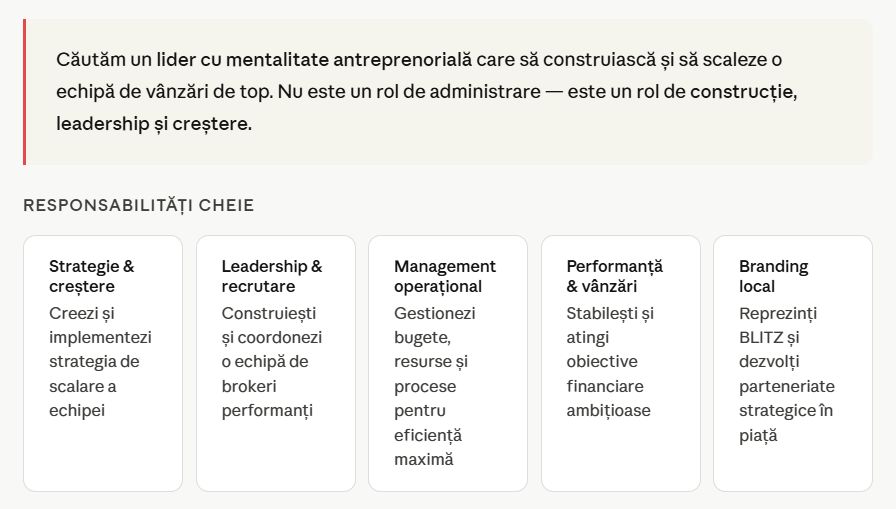The image size is (896, 509).
Task: Click the "Strategie & creștere" card title
Action: coord(91,276)
